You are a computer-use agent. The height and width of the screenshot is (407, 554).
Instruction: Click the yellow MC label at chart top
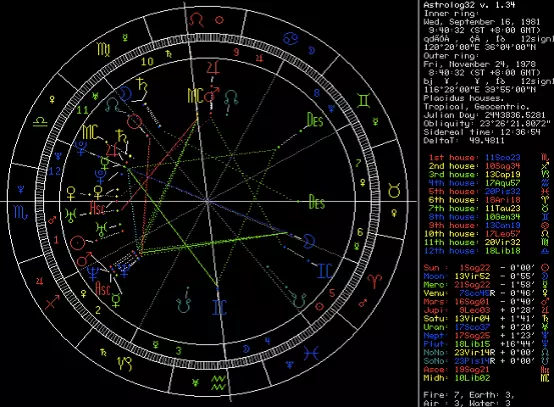coord(195,96)
